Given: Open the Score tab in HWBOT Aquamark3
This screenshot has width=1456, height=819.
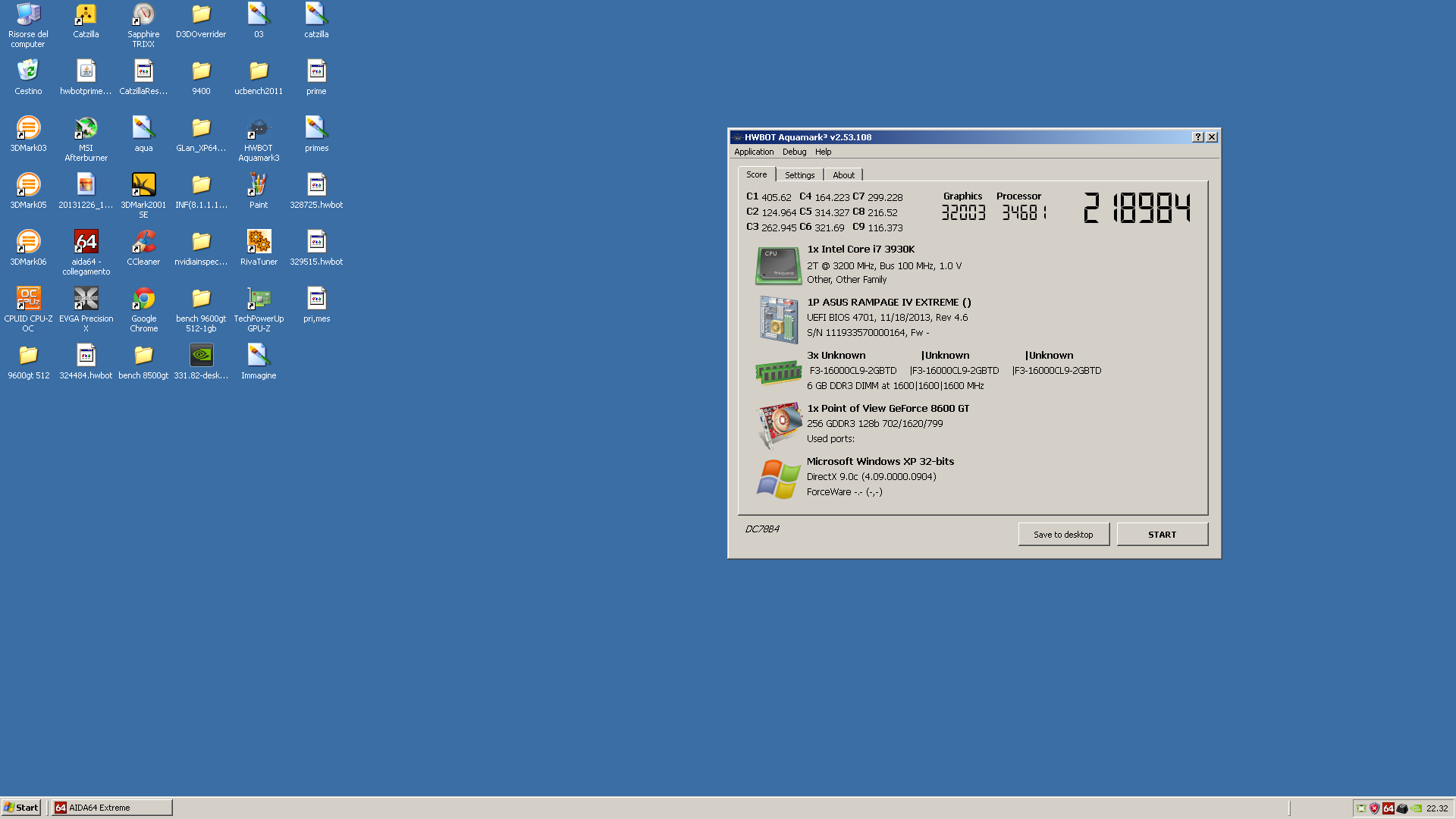Looking at the screenshot, I should [x=756, y=174].
